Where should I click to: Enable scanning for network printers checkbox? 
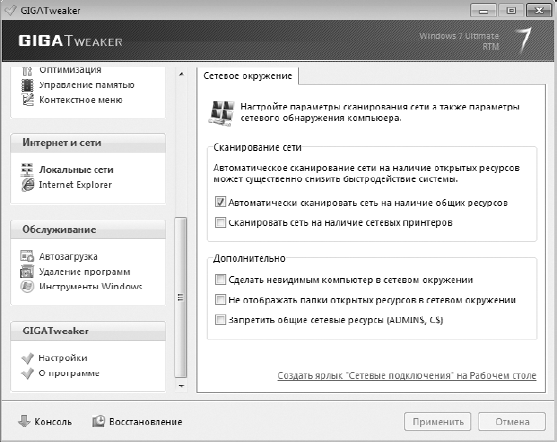[220, 222]
